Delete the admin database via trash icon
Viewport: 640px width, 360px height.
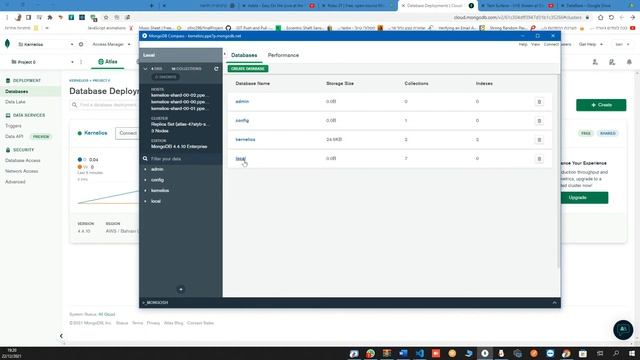[x=539, y=102]
